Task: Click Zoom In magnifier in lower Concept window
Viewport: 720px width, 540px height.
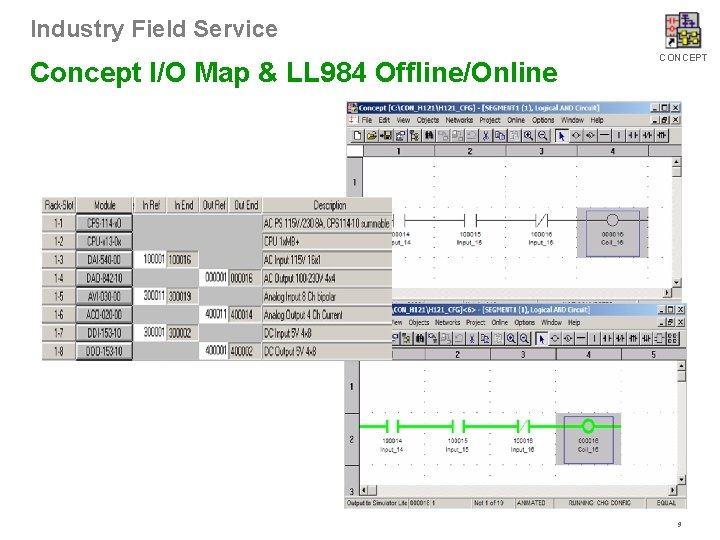Action: (x=511, y=339)
